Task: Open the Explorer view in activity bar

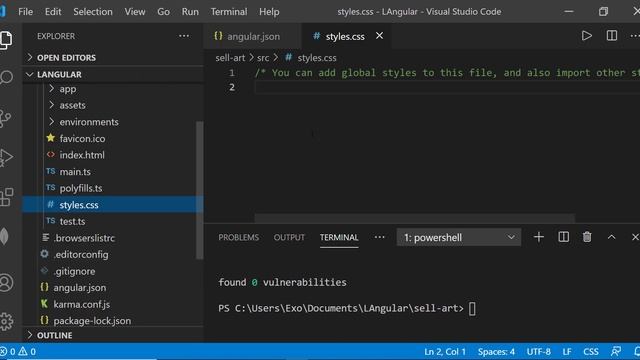Action: pyautogui.click(x=6, y=40)
